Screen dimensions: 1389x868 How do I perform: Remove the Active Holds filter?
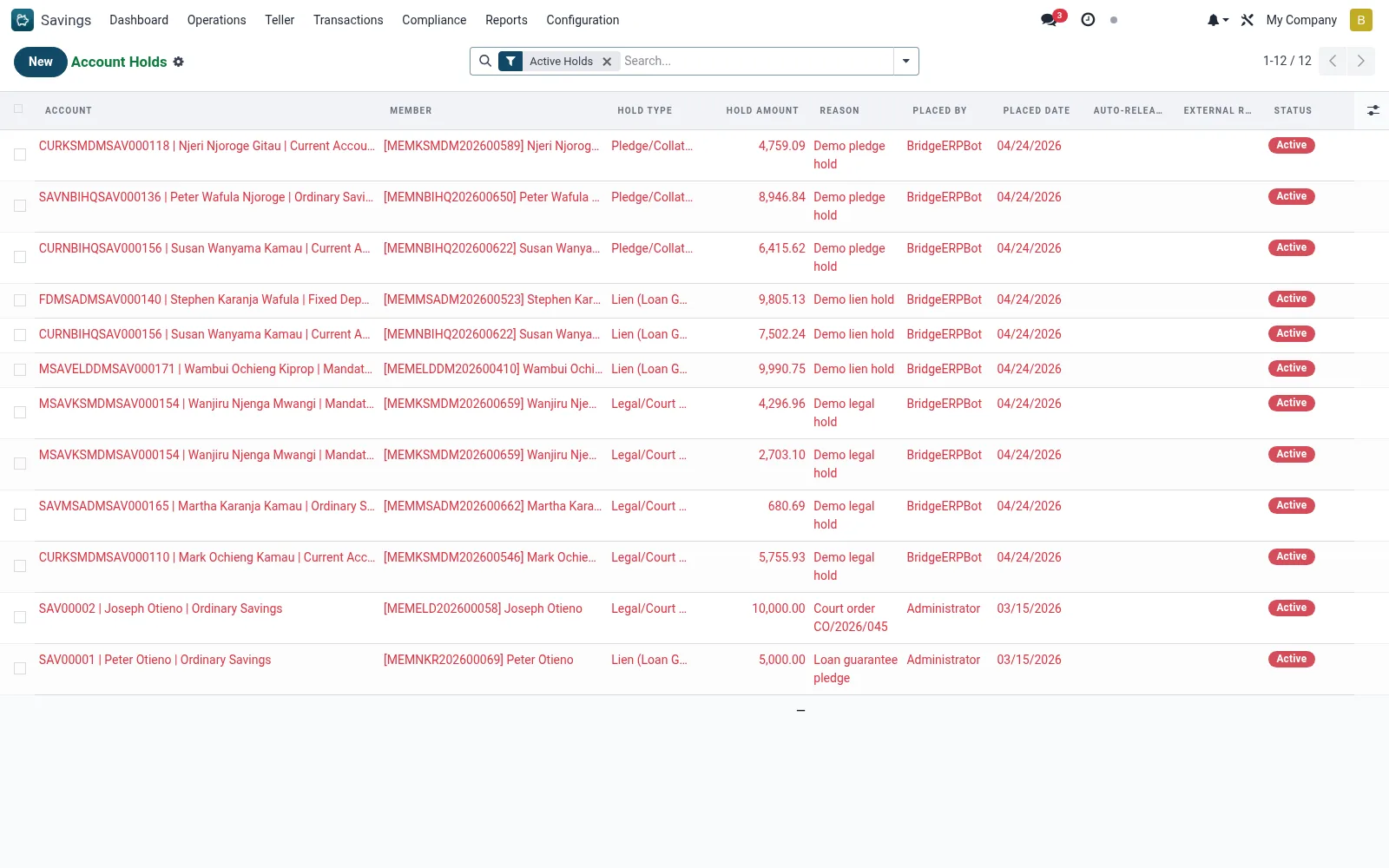(x=607, y=62)
